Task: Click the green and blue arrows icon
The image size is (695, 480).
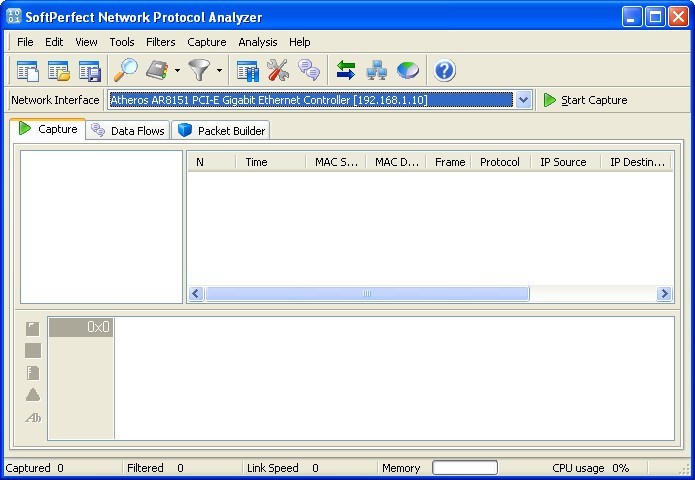Action: [346, 70]
